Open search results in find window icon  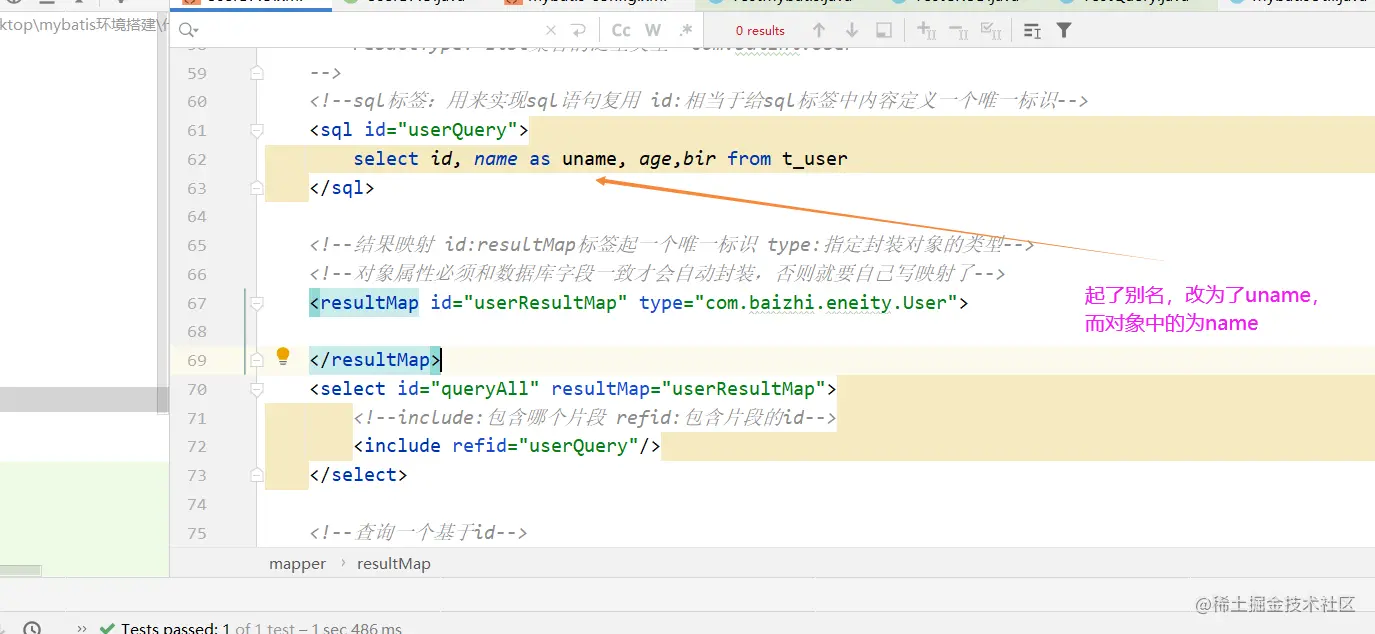pyautogui.click(x=883, y=31)
